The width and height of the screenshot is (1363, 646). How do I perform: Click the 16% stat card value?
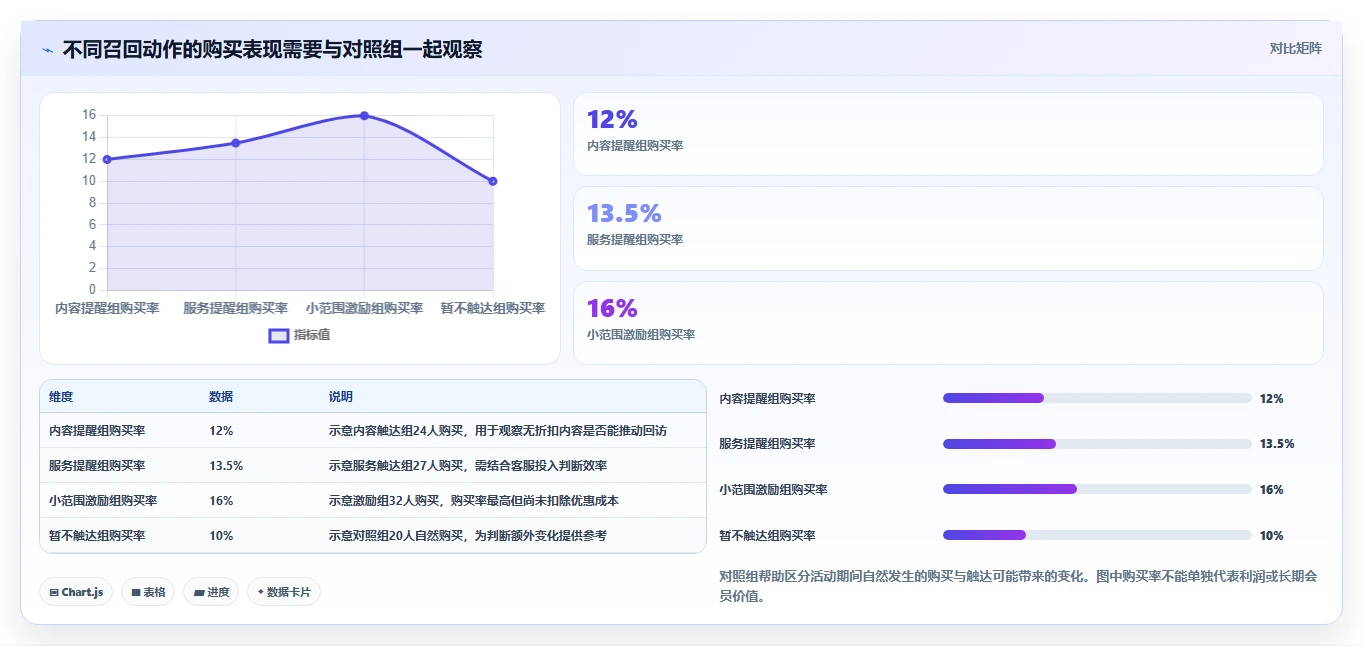point(612,308)
